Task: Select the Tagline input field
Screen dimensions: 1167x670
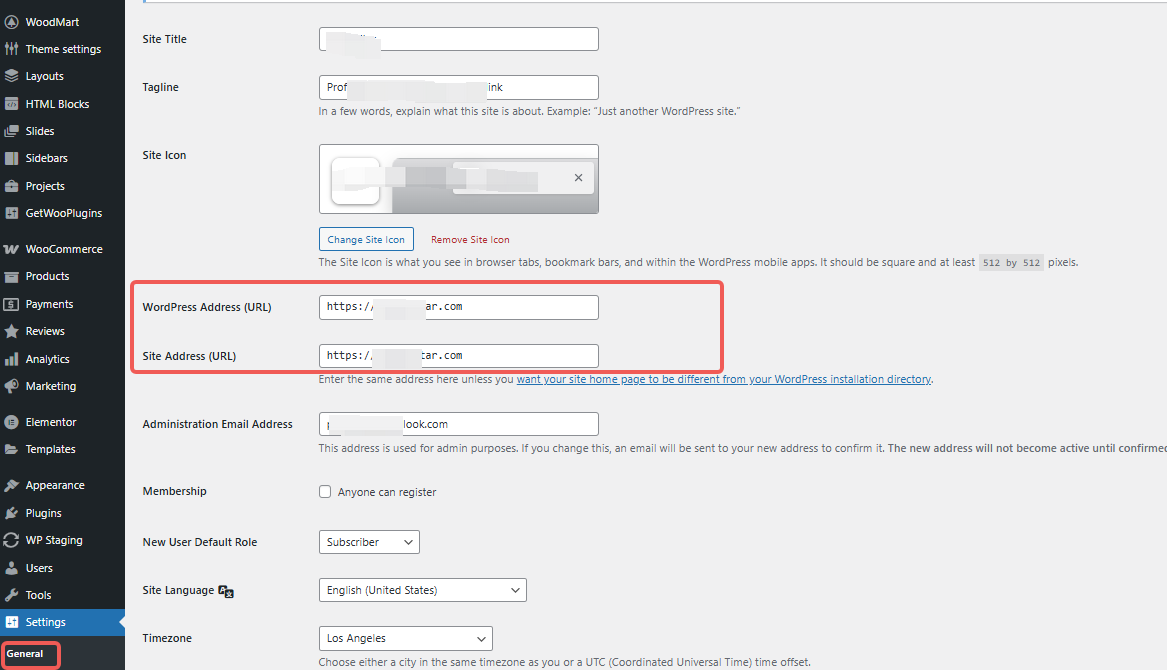Action: 458,87
